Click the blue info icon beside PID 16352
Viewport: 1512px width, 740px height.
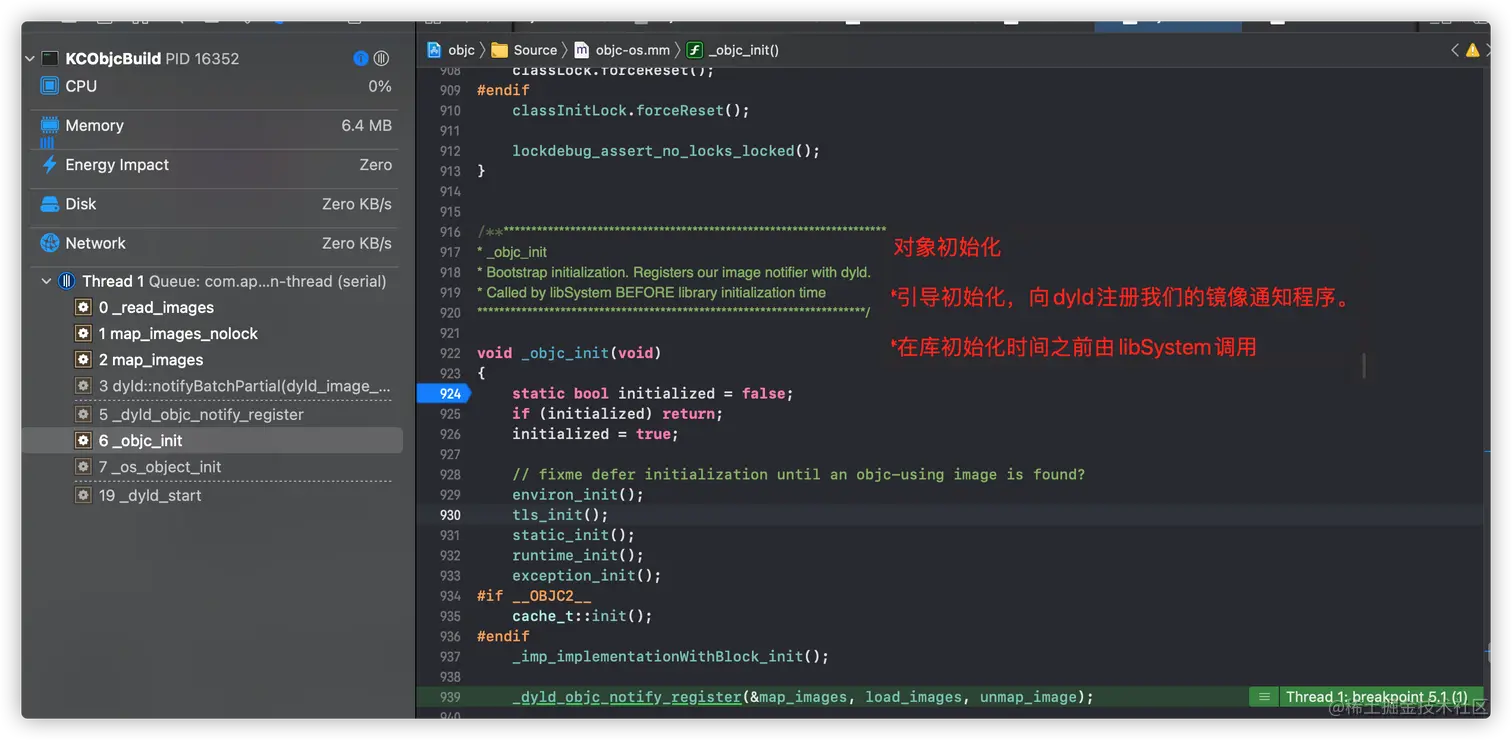coord(361,59)
